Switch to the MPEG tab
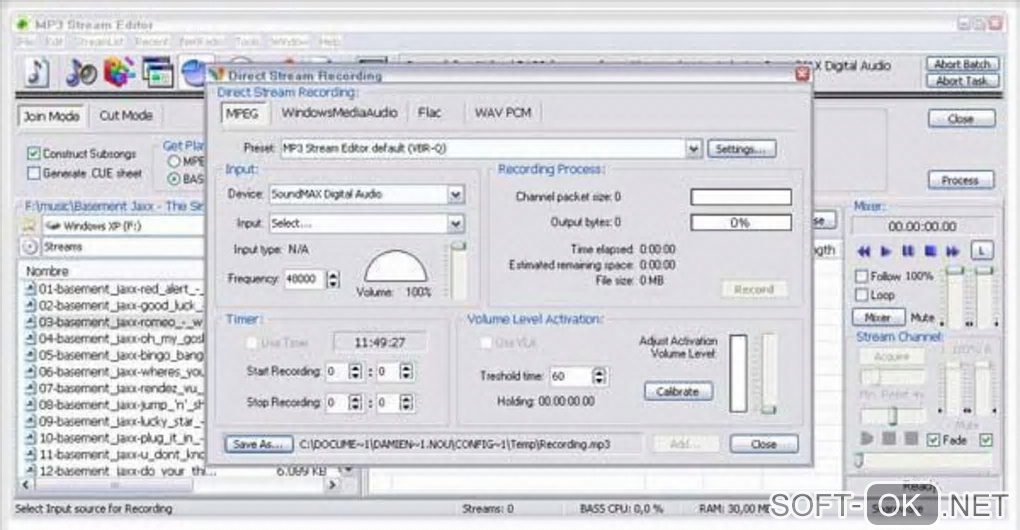This screenshot has height=530, width=1020. [242, 113]
